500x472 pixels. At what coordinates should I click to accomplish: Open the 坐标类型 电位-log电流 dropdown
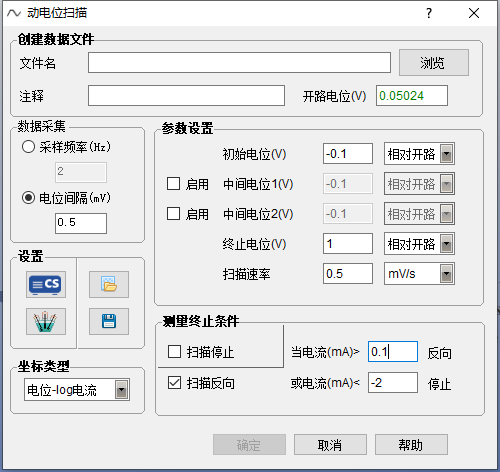[77, 390]
